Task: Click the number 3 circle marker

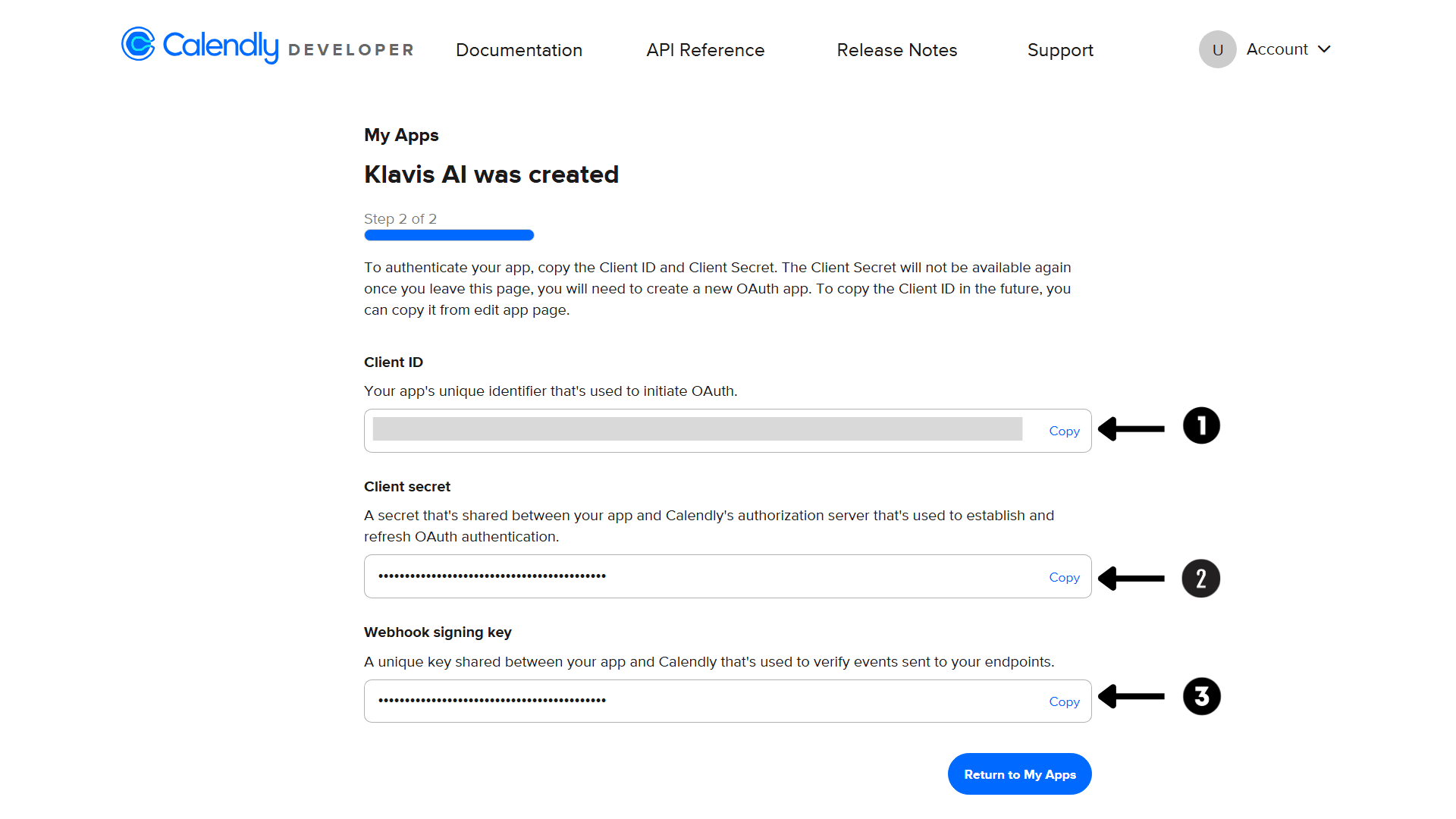Action: tap(1201, 696)
